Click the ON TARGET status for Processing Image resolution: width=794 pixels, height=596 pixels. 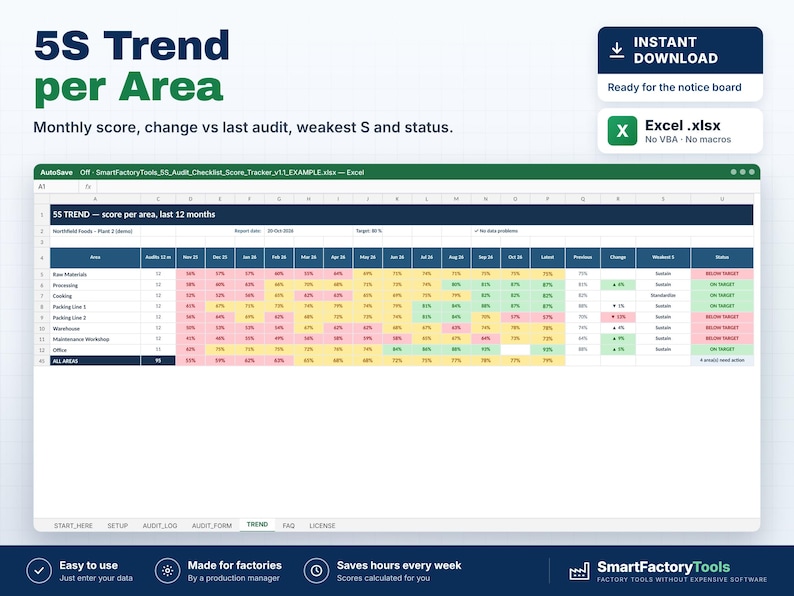coord(722,285)
